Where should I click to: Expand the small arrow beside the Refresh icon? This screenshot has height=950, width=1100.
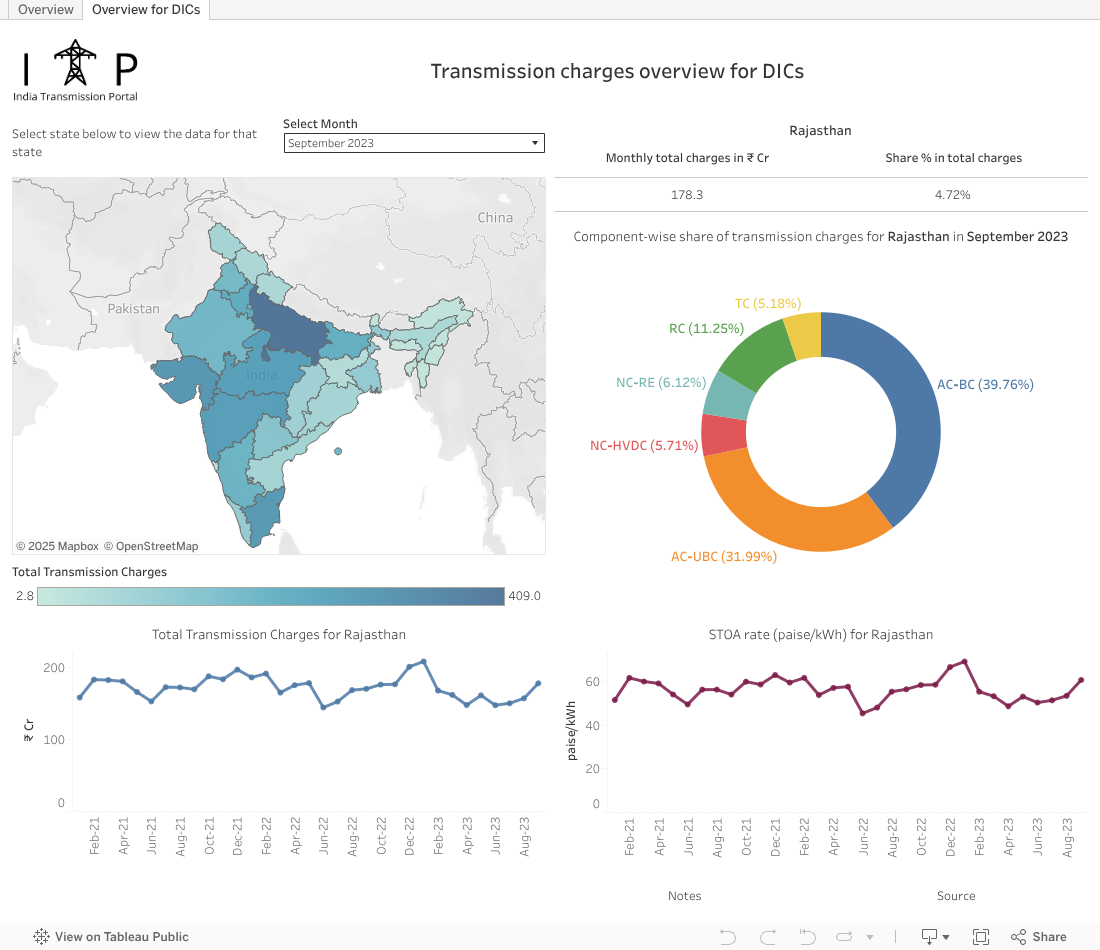pyautogui.click(x=869, y=938)
